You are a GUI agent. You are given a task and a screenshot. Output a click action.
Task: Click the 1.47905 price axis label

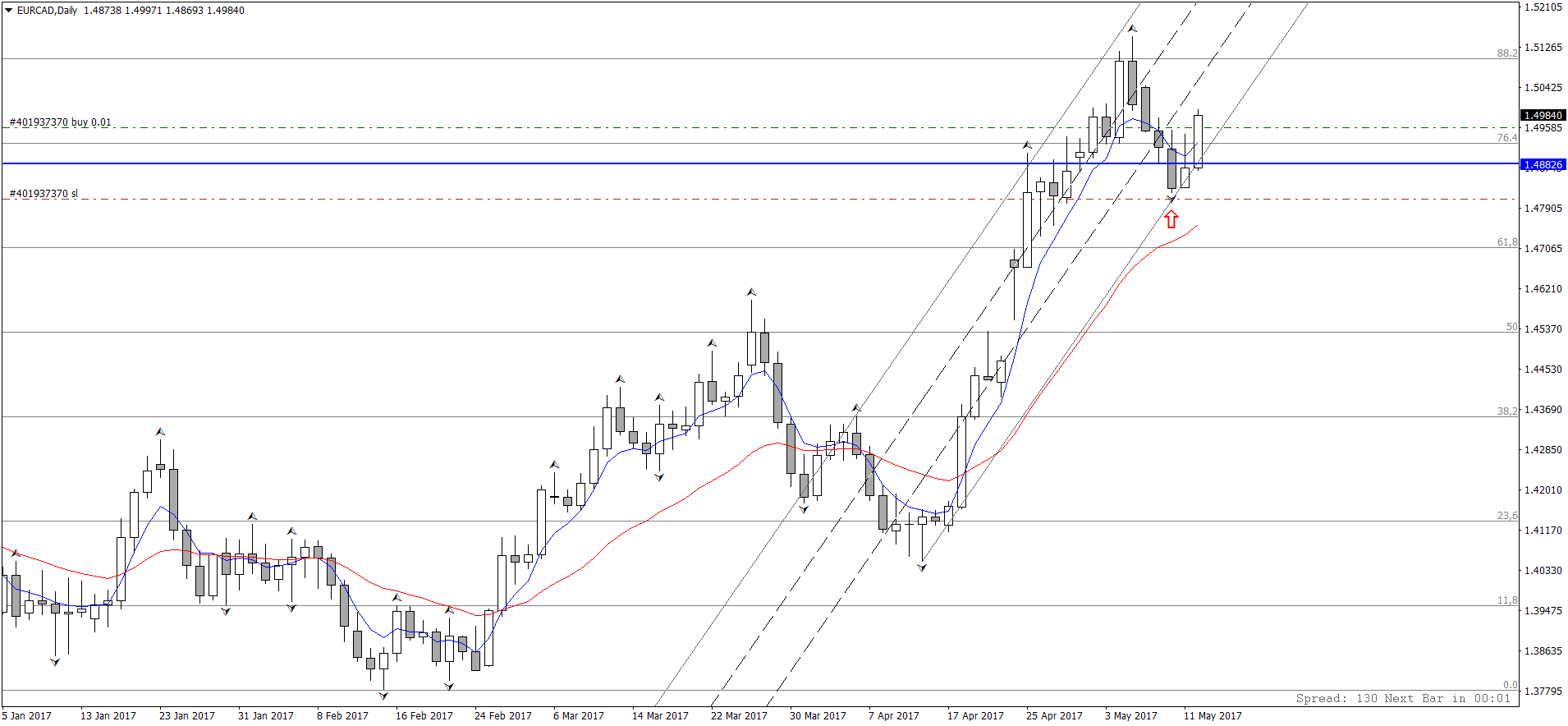(x=1543, y=209)
